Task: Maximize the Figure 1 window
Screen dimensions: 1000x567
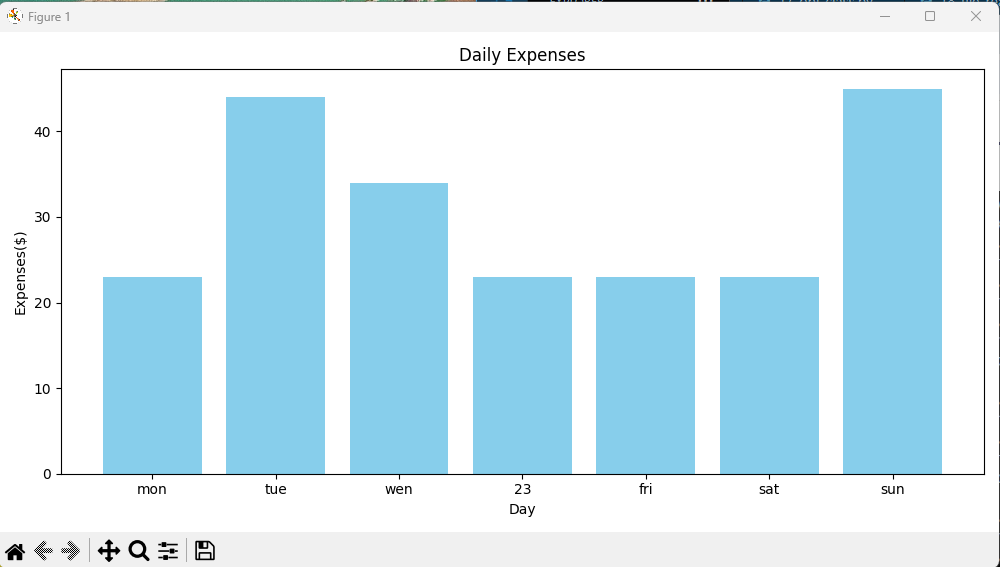Action: tap(930, 16)
